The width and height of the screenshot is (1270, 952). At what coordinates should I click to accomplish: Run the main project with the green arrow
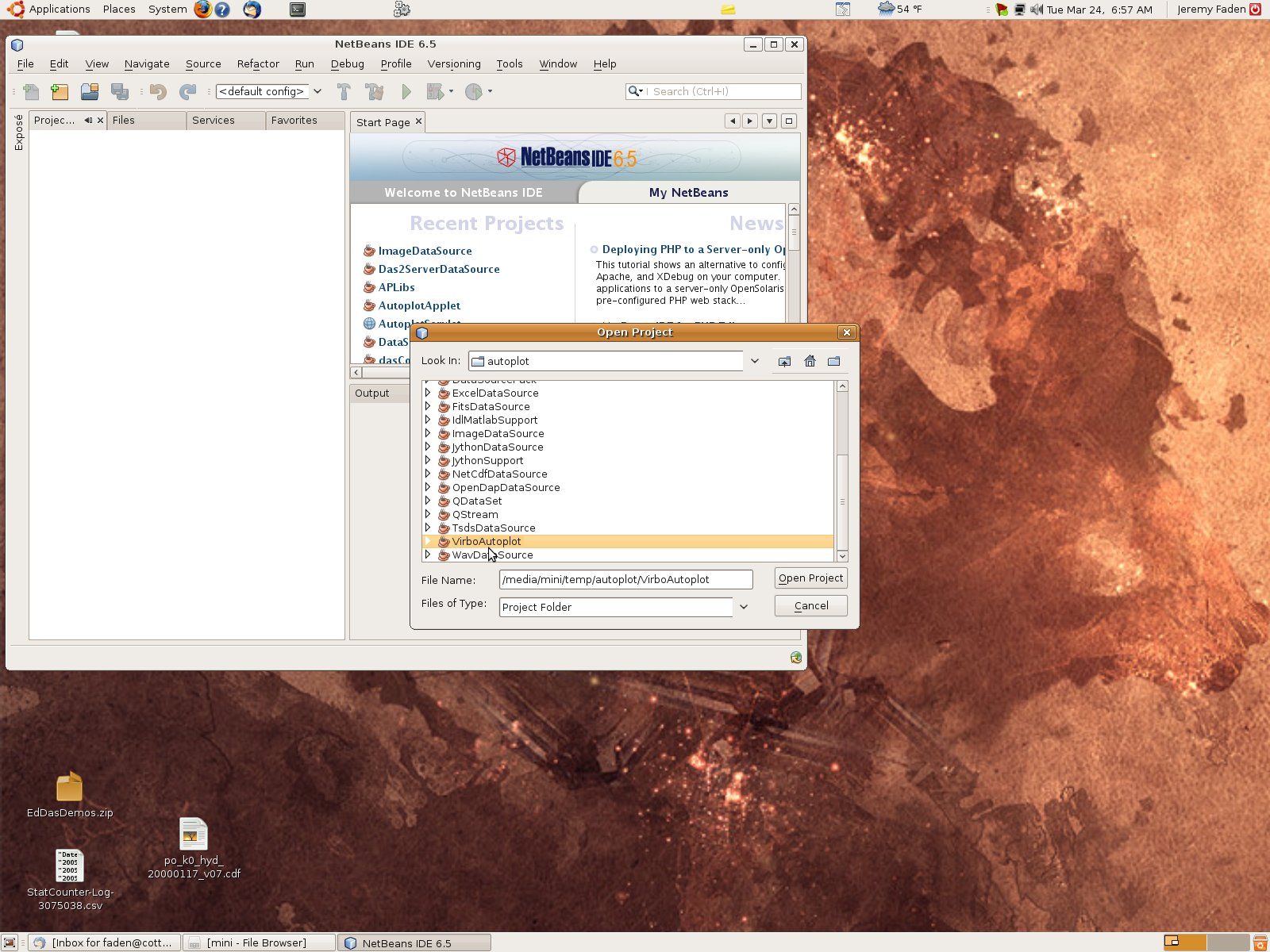pos(406,92)
